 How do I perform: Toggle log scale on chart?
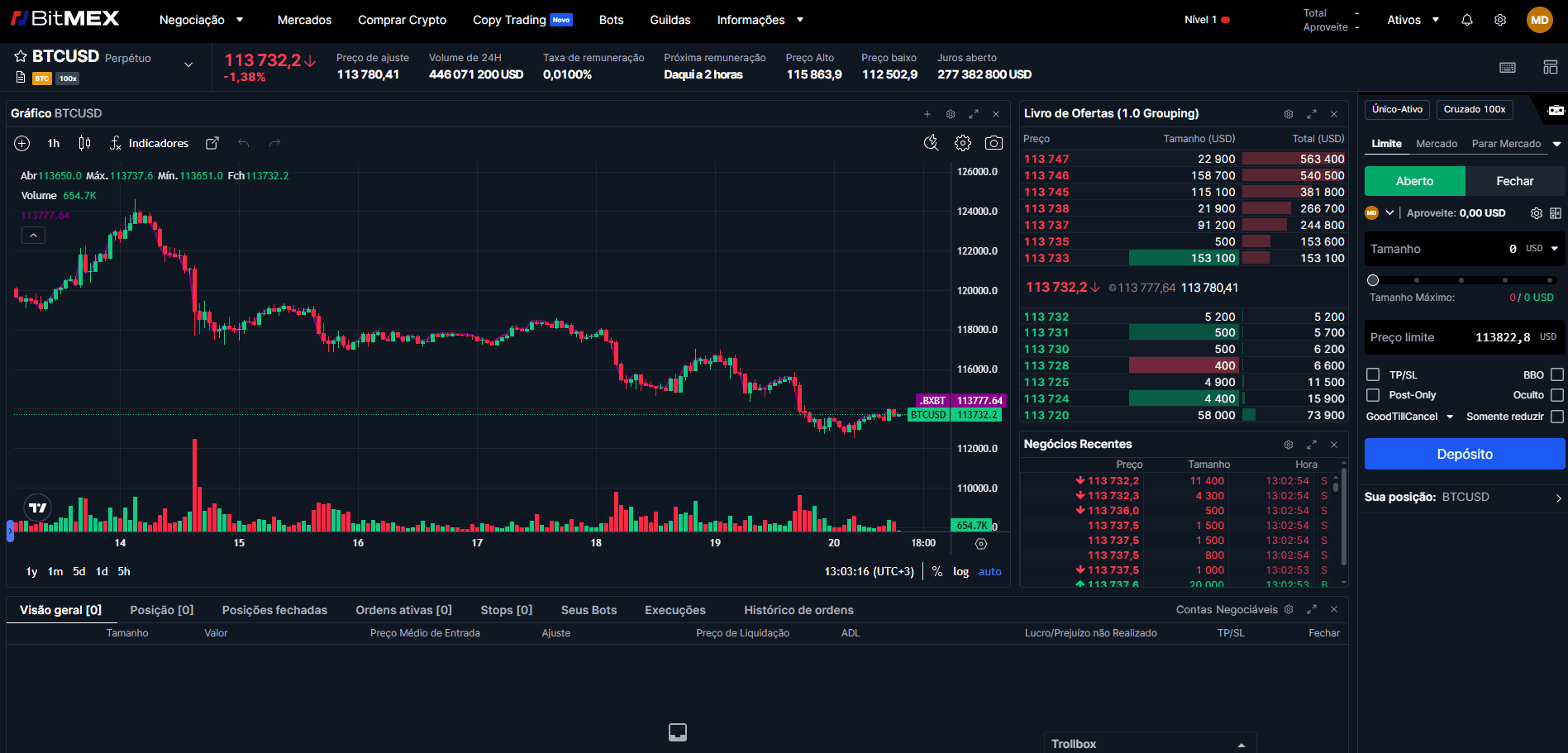(x=960, y=571)
